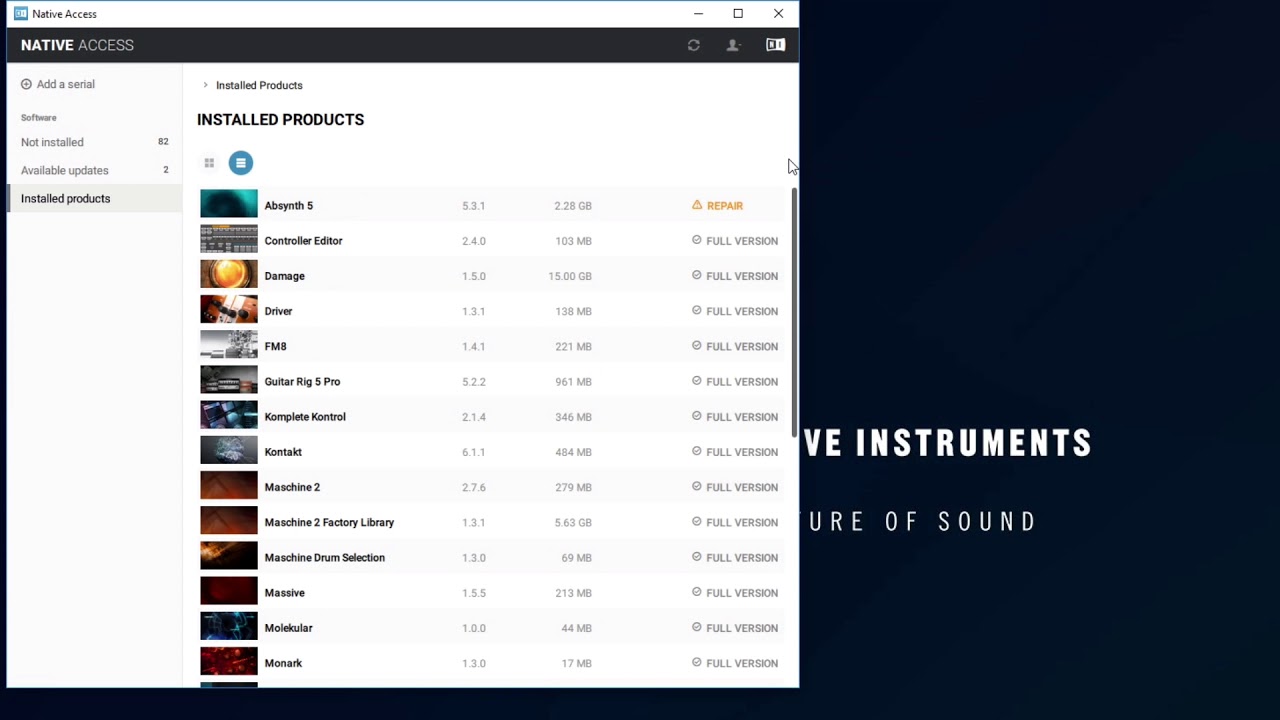Click Add a serial link

click(66, 84)
